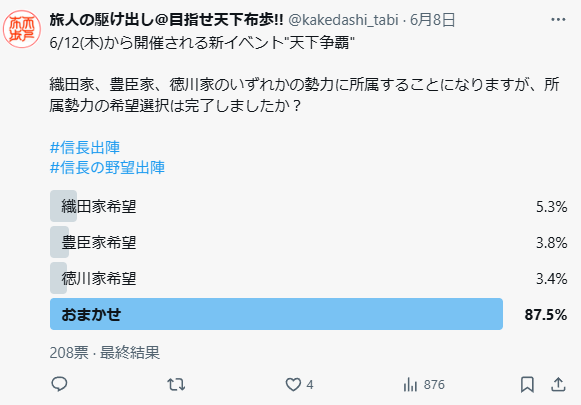Select the 豊臣家希望 poll option
The image size is (581, 405).
pos(308,242)
